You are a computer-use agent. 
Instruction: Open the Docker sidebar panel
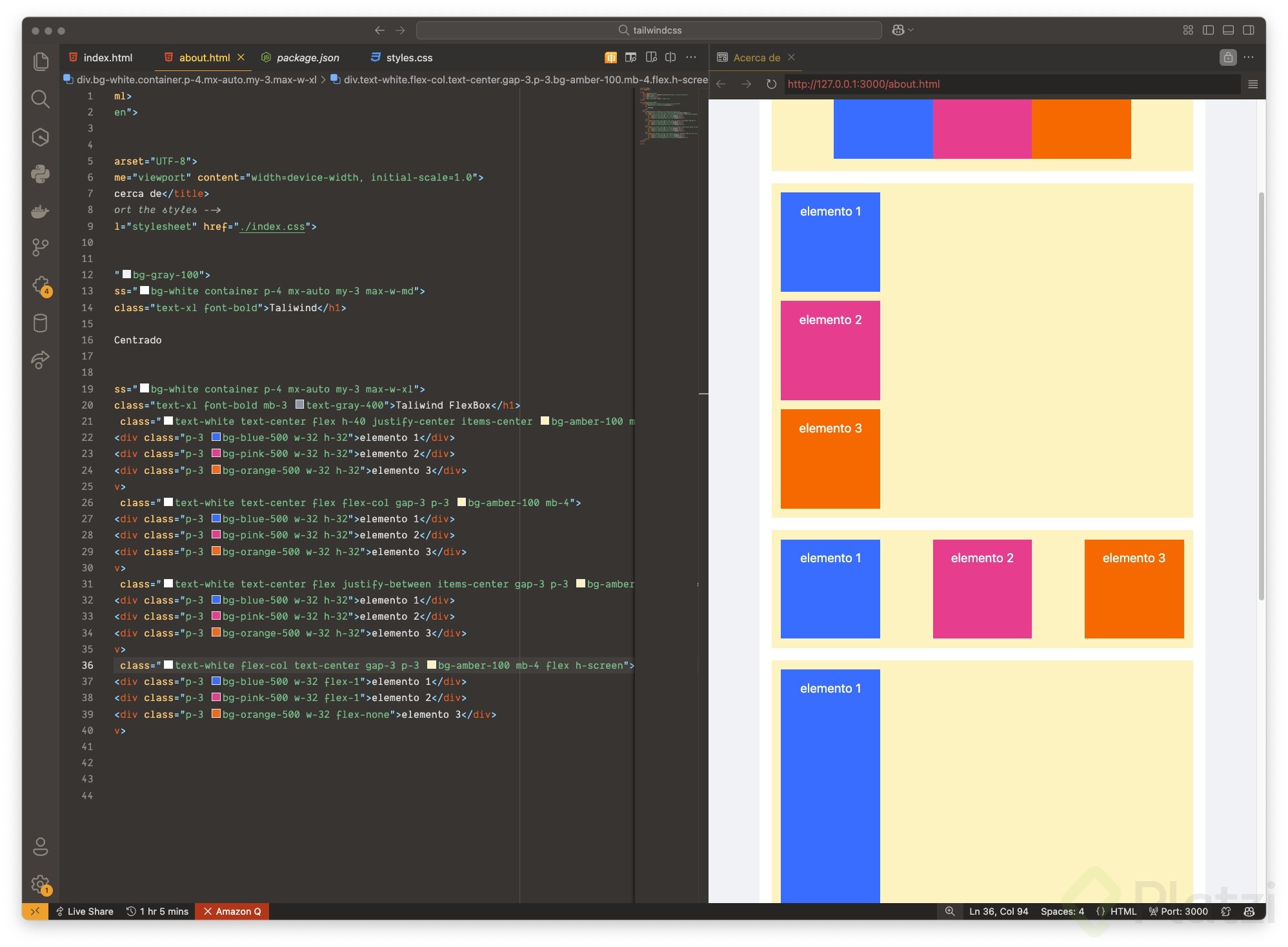[x=41, y=211]
